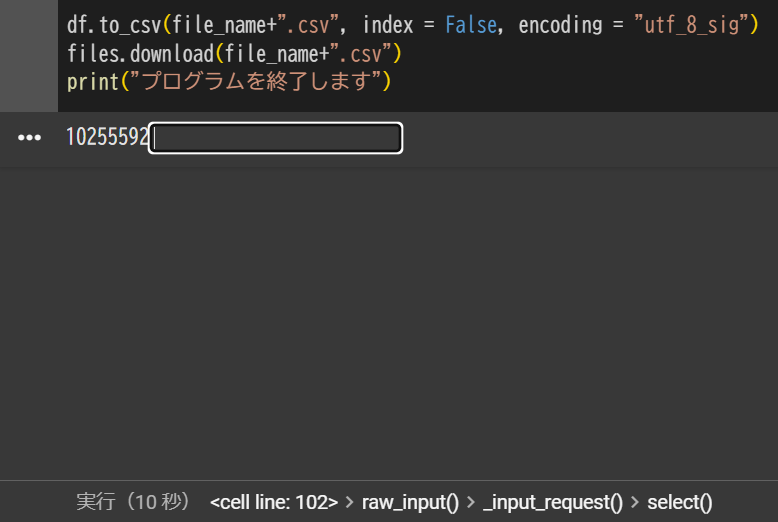Viewport: 778px width, 522px height.
Task: Select the raw_input() stack frame link
Action: [410, 502]
